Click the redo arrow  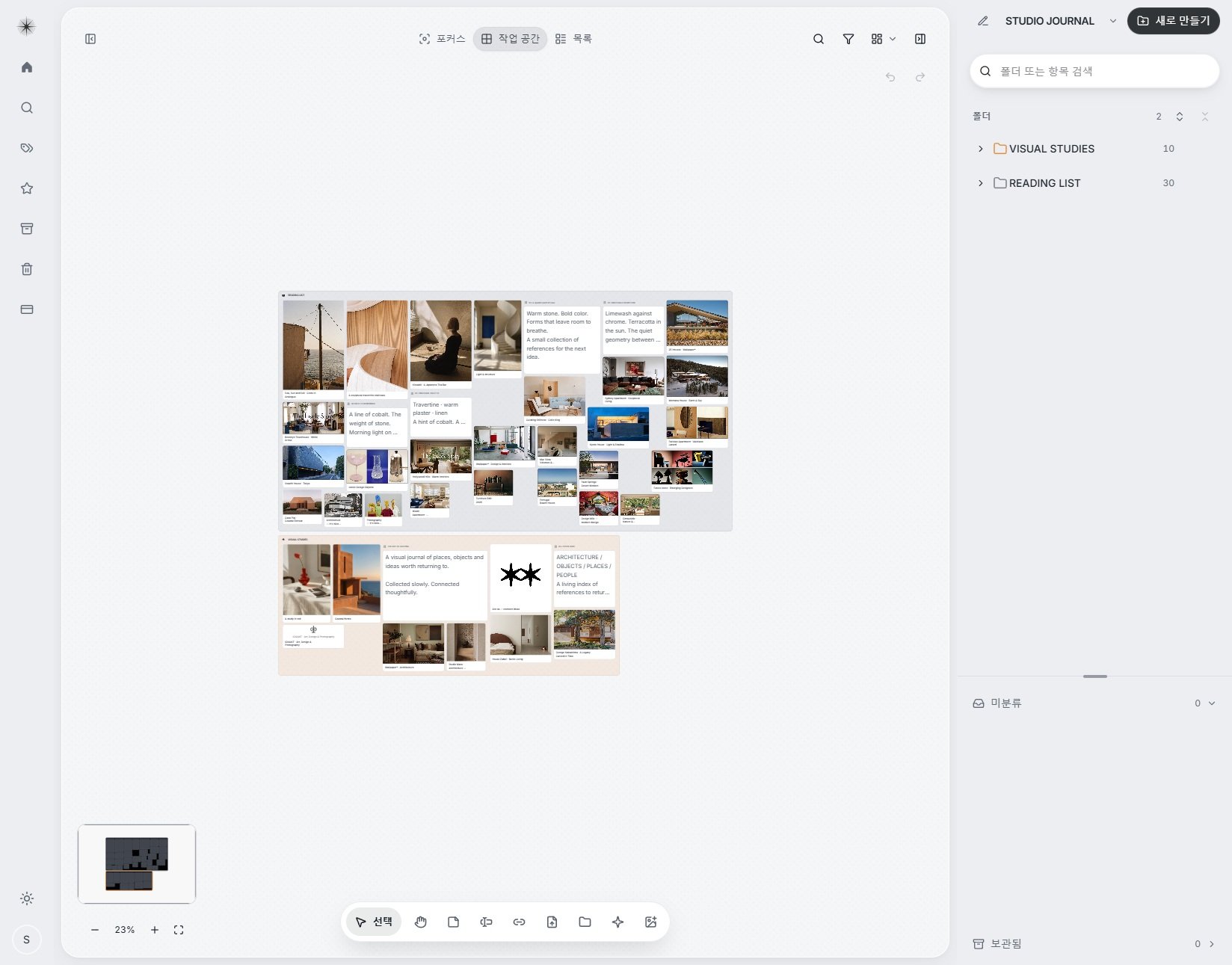[x=920, y=77]
